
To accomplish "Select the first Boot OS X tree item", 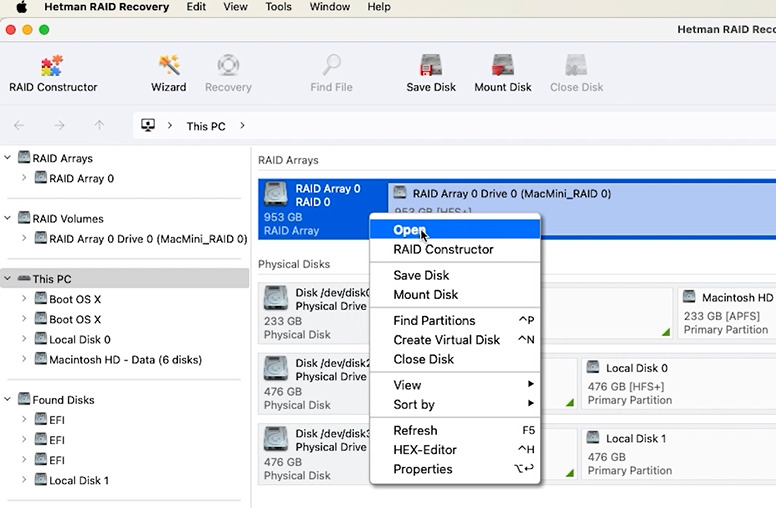I will 75,299.
